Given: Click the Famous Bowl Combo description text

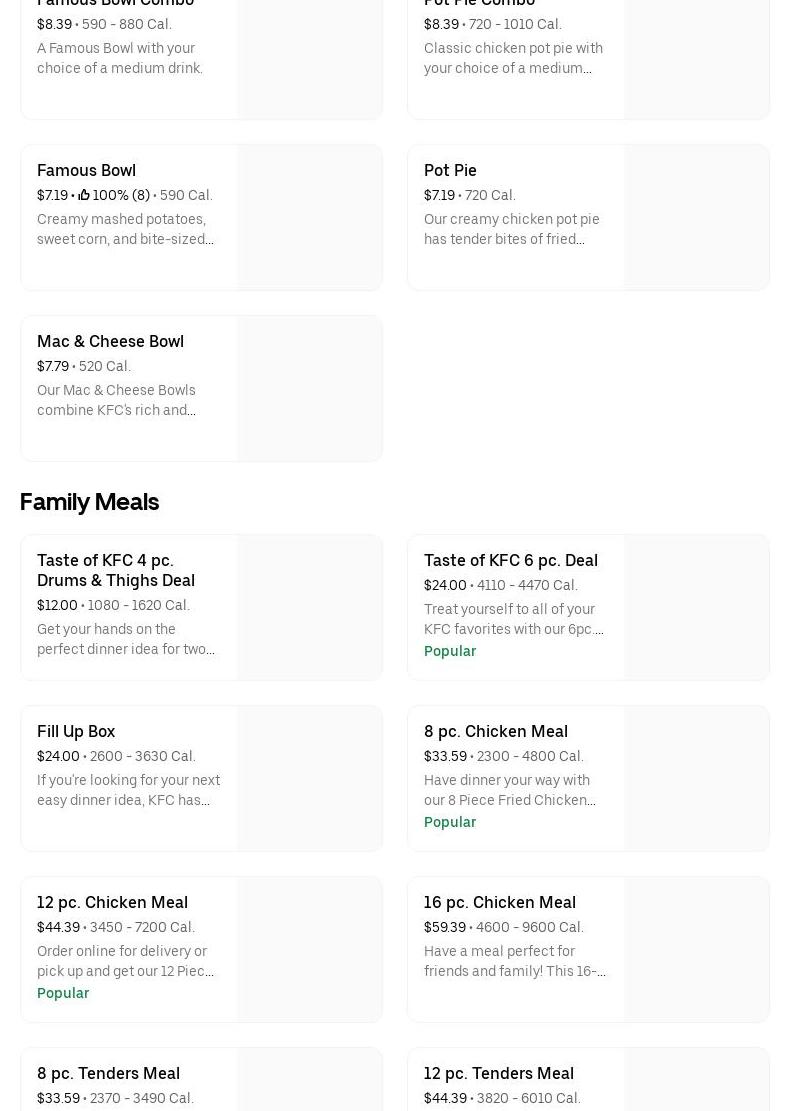Looking at the screenshot, I should (x=120, y=58).
